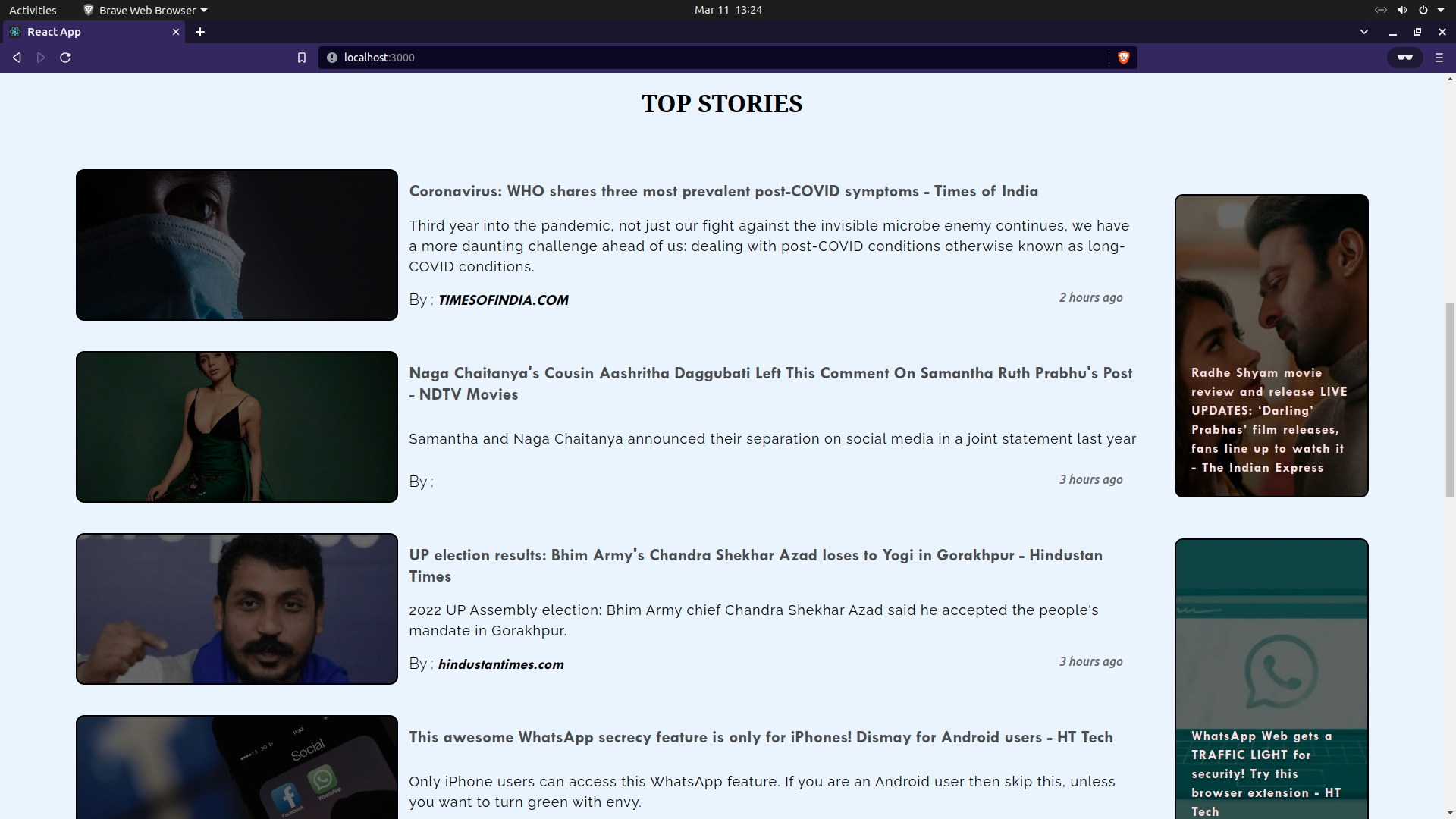Expand the tab search chevron dropdown
The height and width of the screenshot is (819, 1456).
tap(1363, 32)
